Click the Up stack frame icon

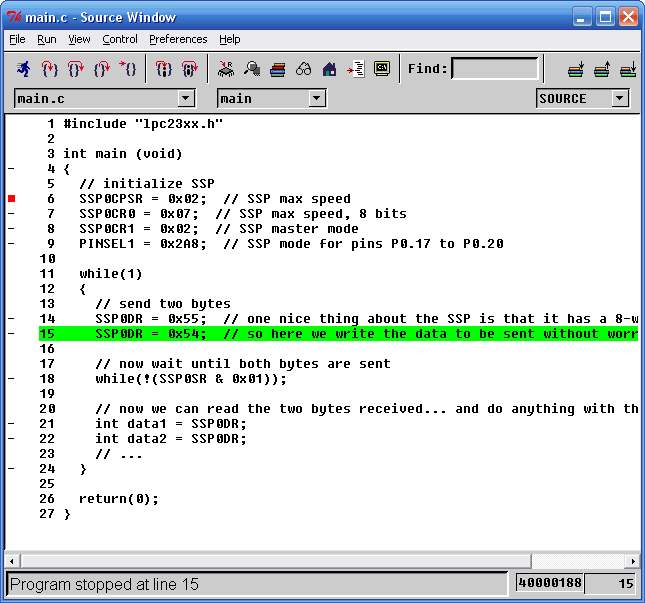point(602,69)
